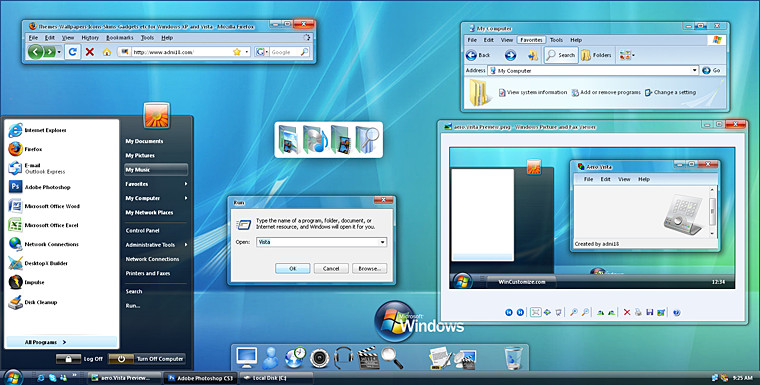
Task: Click the Firefox Reload button
Action: pos(72,52)
